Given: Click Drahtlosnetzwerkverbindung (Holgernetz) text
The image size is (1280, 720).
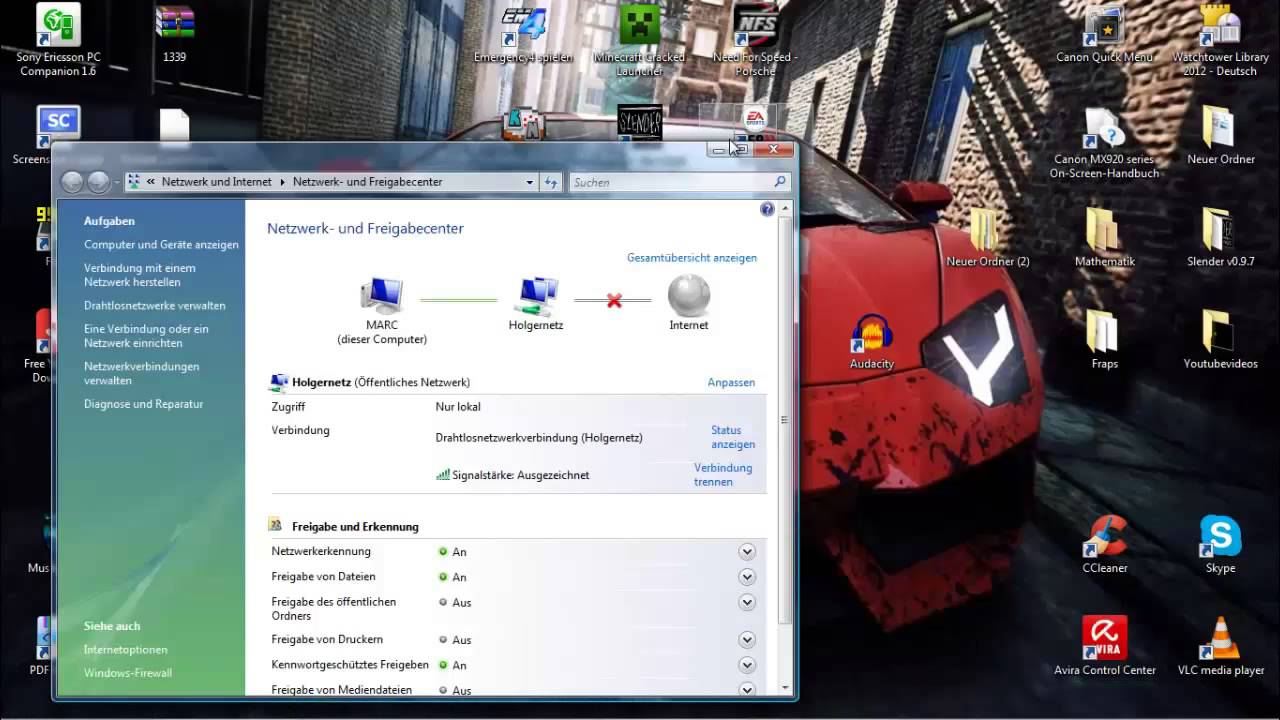Looking at the screenshot, I should coord(539,437).
